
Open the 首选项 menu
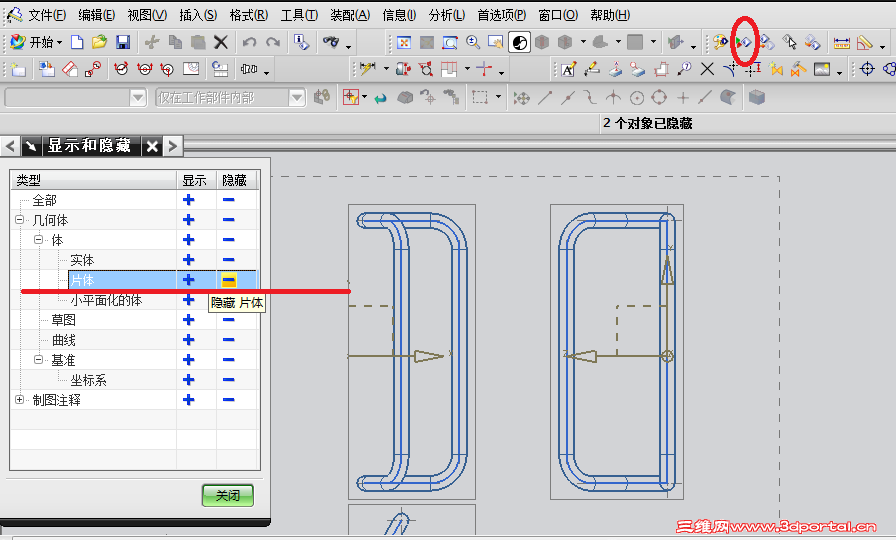click(x=502, y=15)
